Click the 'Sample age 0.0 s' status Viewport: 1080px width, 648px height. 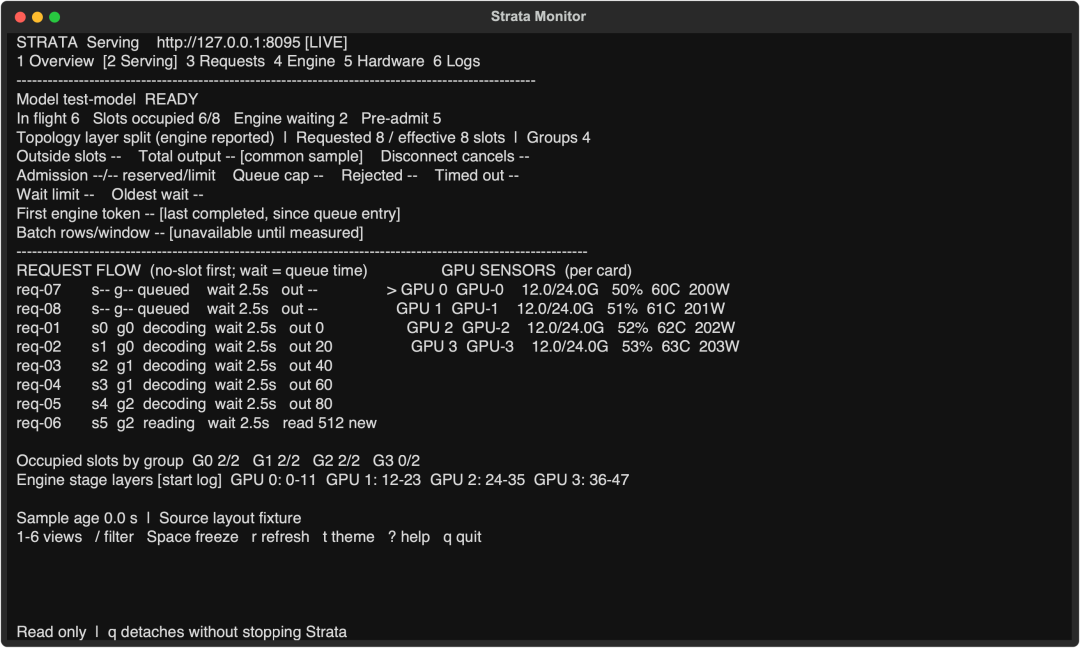click(x=77, y=518)
